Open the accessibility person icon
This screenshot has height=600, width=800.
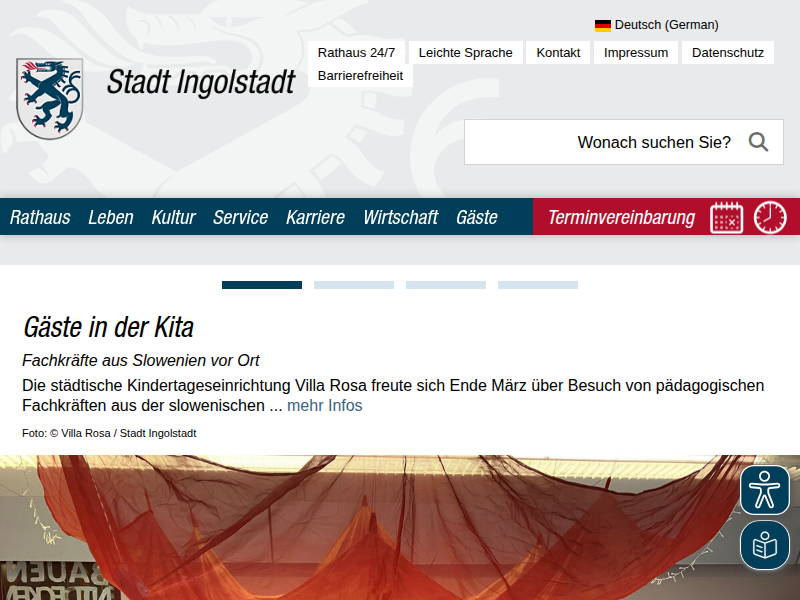(765, 490)
